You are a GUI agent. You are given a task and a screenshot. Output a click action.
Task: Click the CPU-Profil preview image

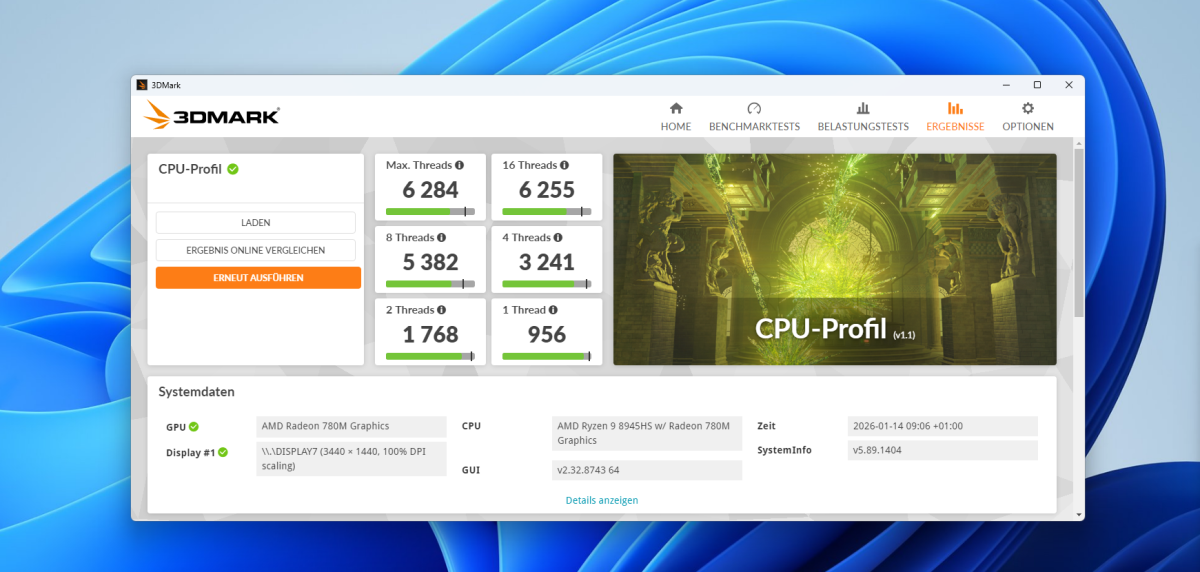835,259
